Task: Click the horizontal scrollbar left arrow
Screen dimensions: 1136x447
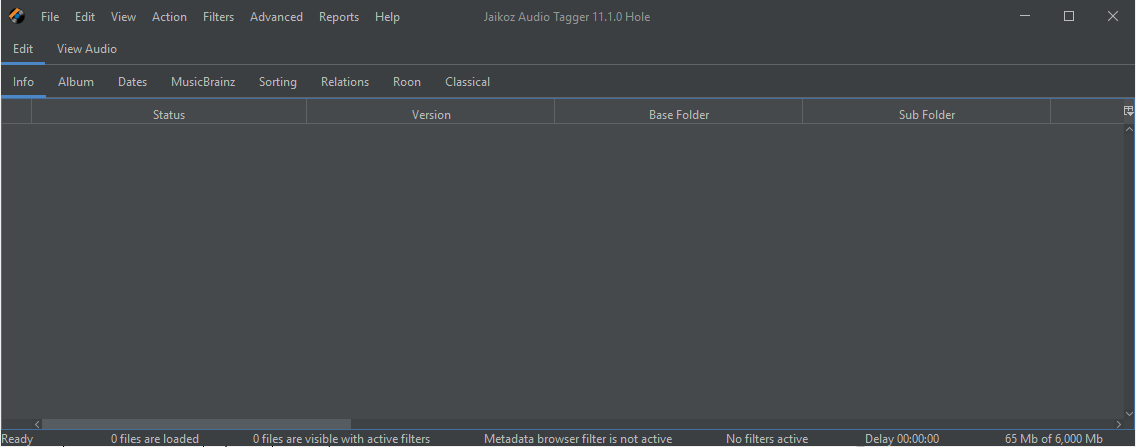Action: (x=37, y=424)
